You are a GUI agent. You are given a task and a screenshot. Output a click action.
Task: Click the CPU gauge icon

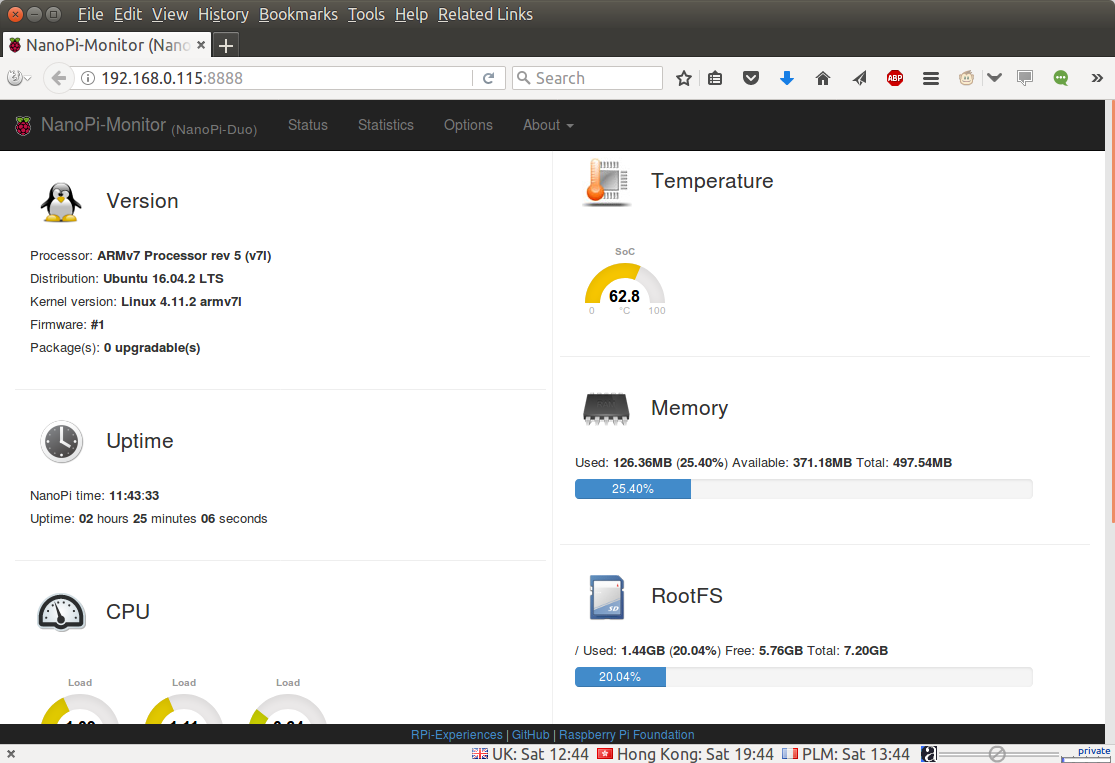(x=61, y=612)
